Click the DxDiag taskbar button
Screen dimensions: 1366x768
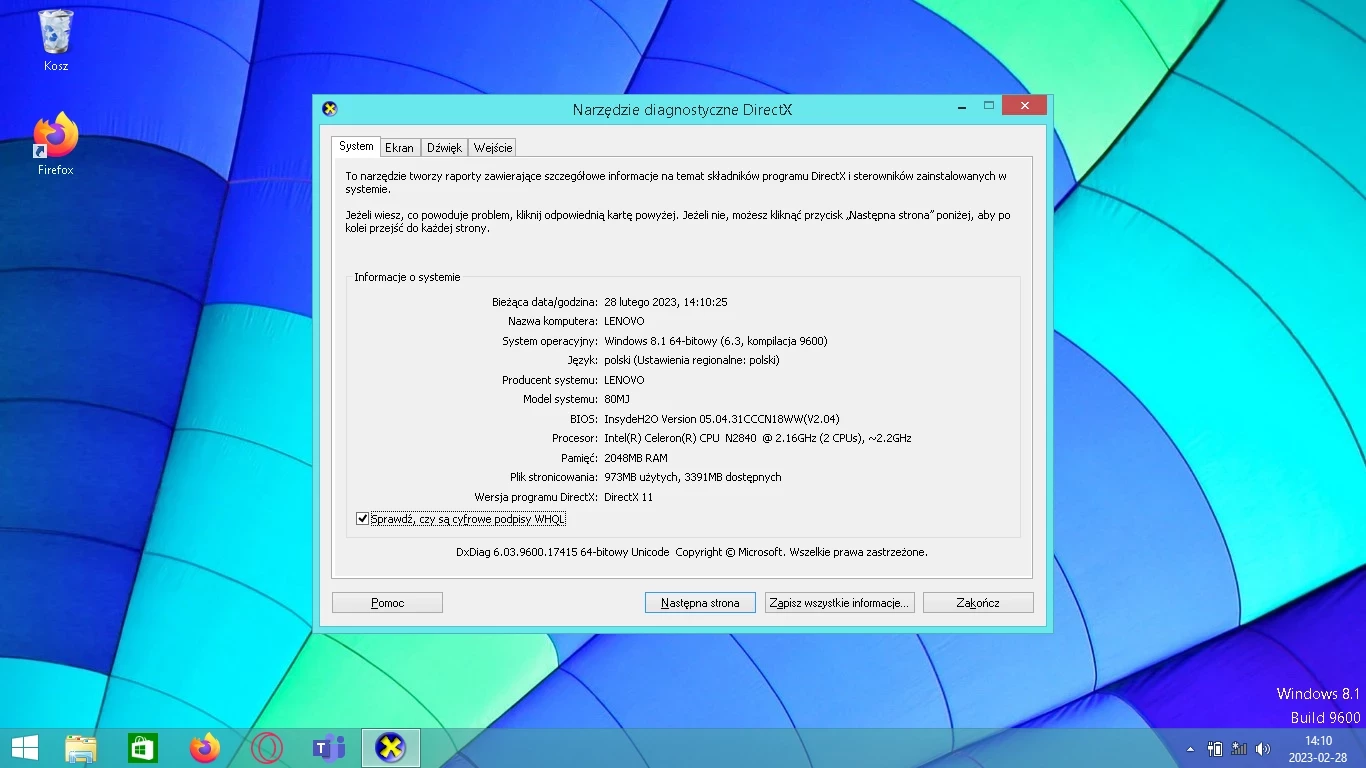[390, 748]
